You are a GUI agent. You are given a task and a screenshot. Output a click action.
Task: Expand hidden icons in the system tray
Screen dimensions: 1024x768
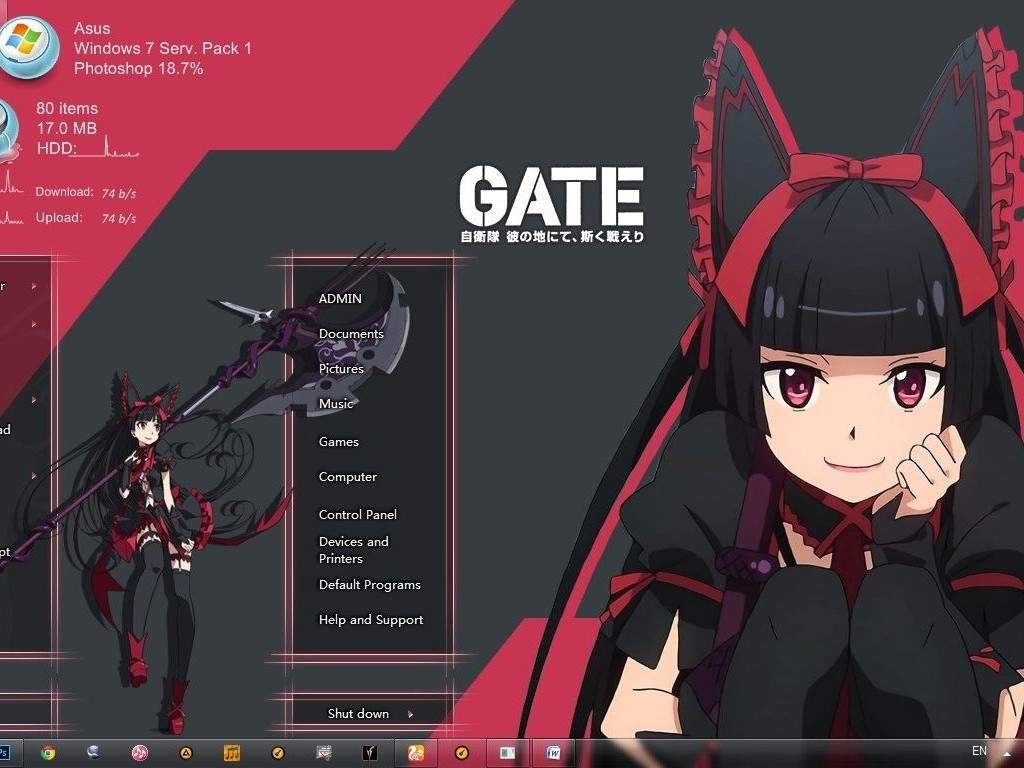pos(1007,753)
